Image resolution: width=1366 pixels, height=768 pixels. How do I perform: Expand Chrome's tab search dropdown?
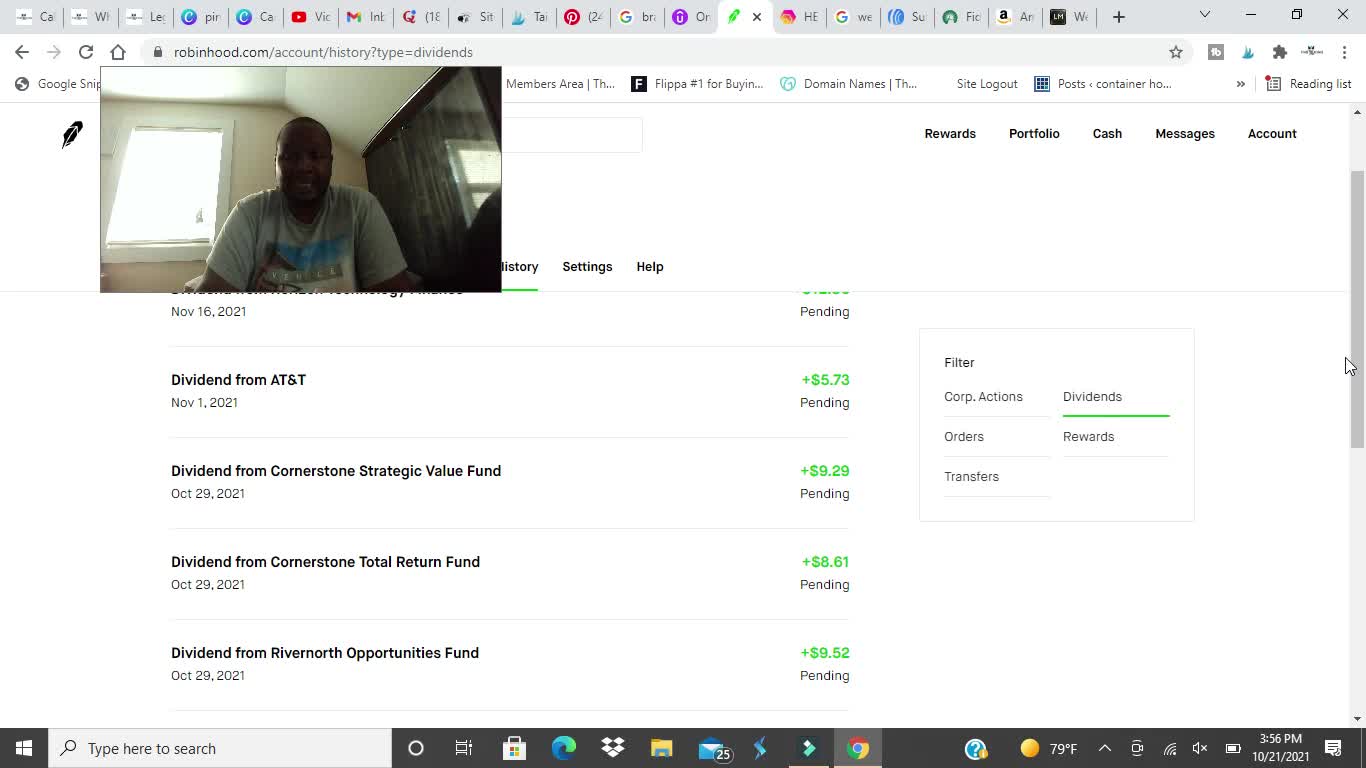tap(1205, 15)
